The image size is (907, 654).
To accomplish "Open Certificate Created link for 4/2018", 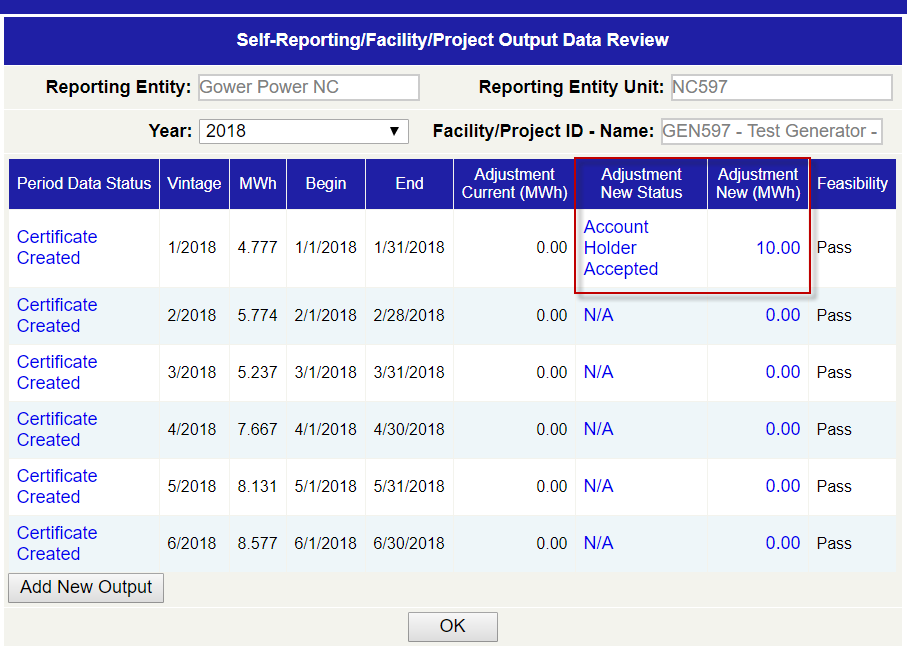I will pyautogui.click(x=57, y=429).
